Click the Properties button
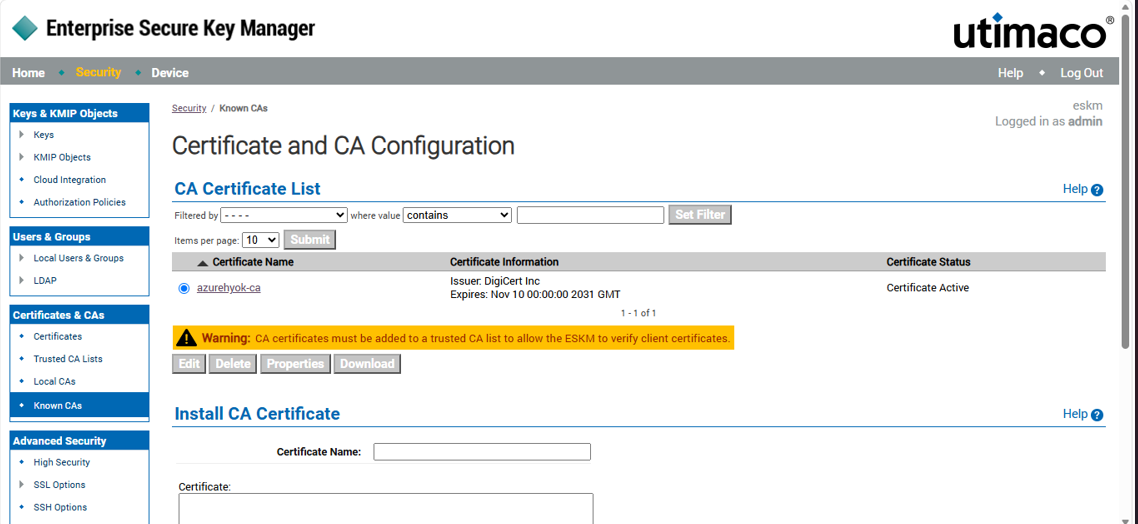The image size is (1138, 524). point(295,364)
